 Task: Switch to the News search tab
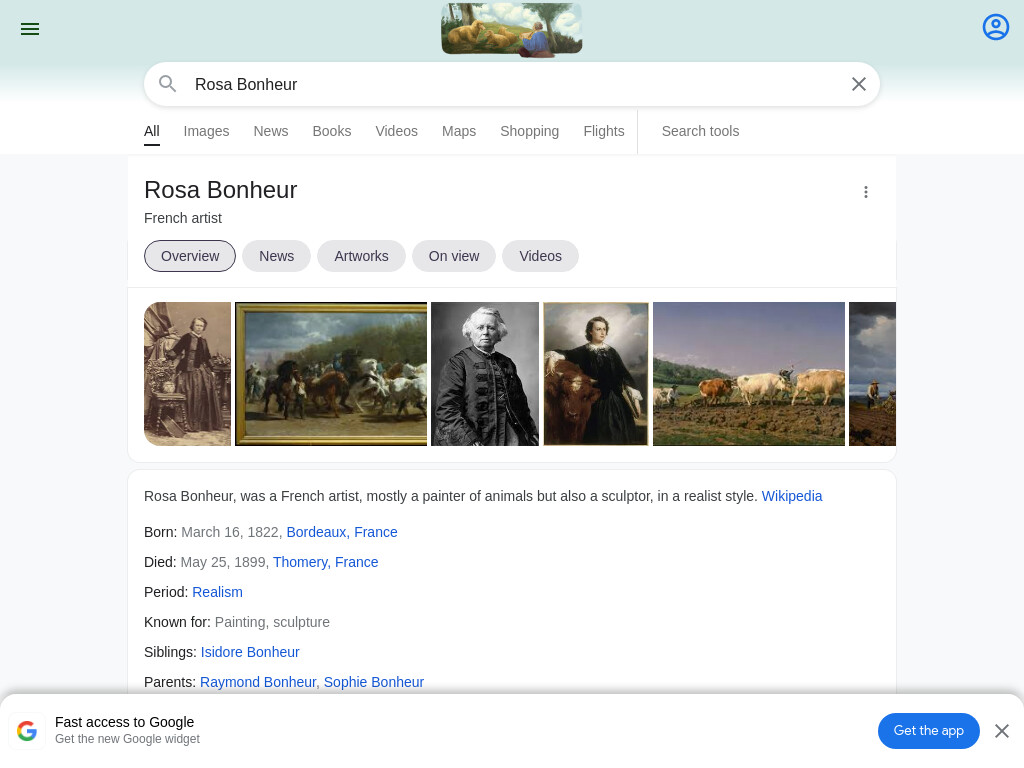(271, 131)
